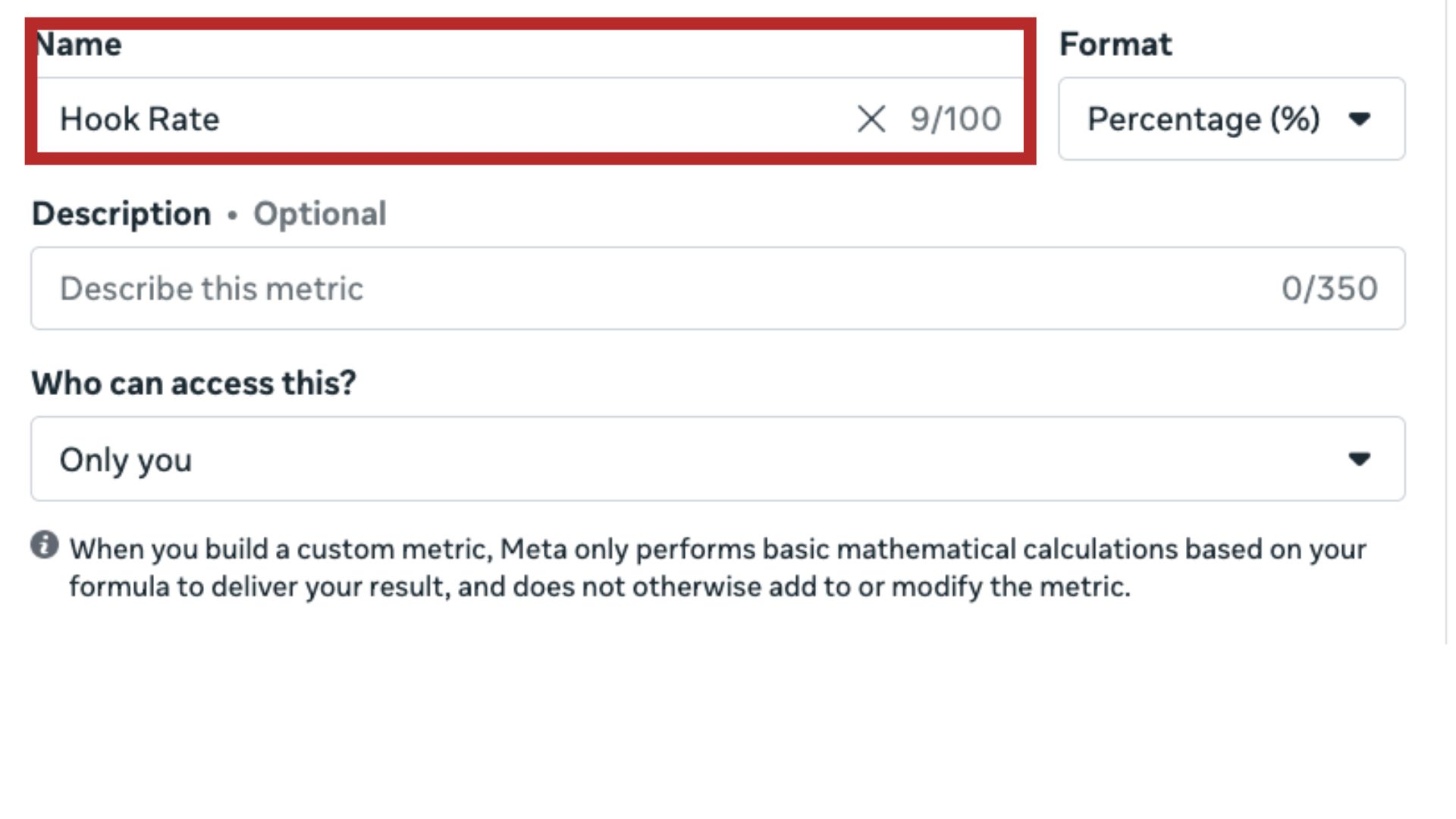
Task: Click the Optional text next to Description
Action: 319,214
